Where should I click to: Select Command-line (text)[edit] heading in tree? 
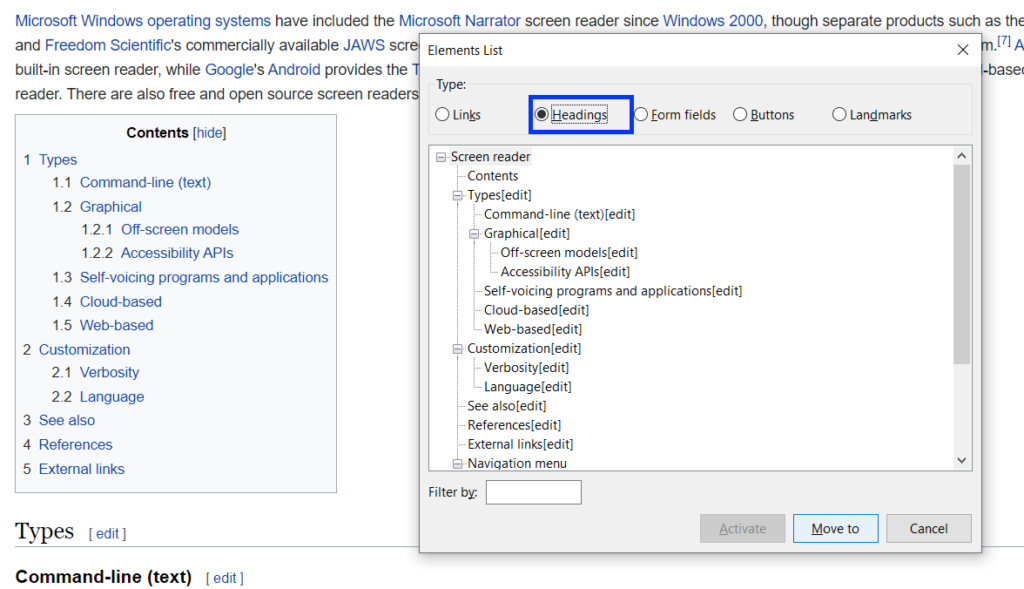559,214
